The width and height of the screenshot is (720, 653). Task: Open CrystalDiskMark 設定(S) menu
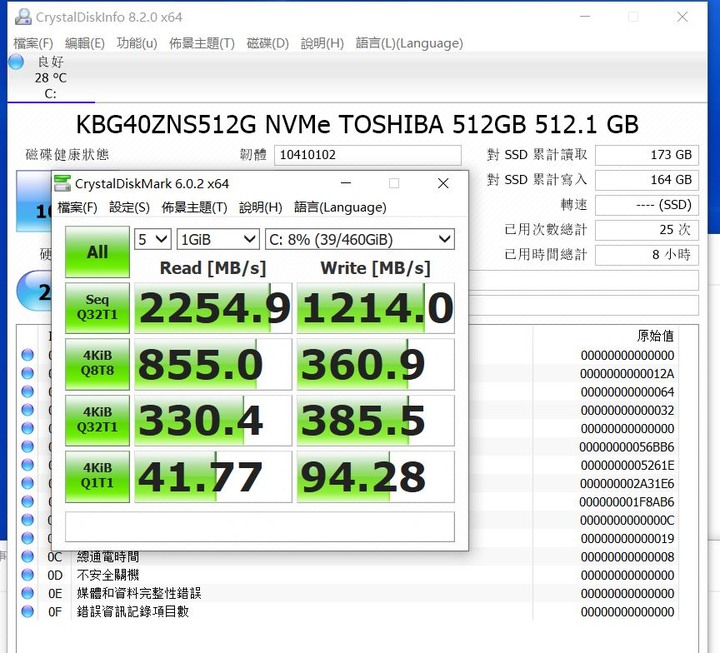tap(129, 208)
